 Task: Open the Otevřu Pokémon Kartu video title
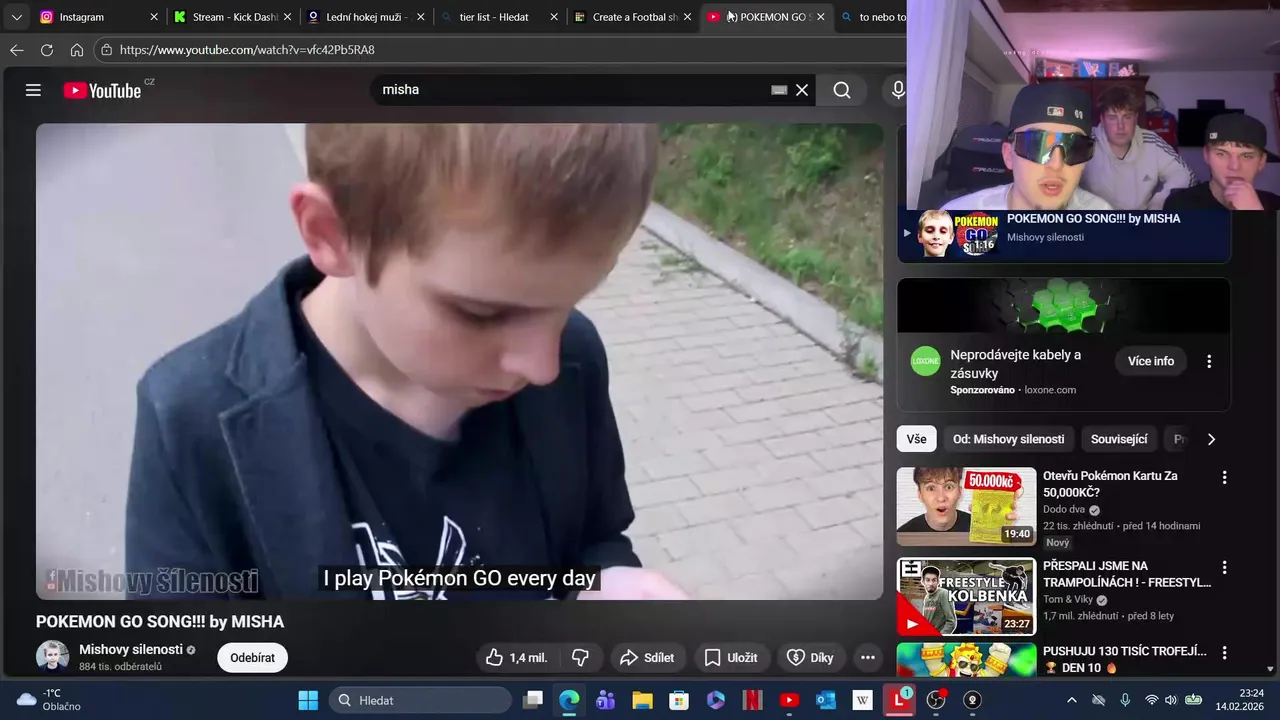click(1110, 484)
